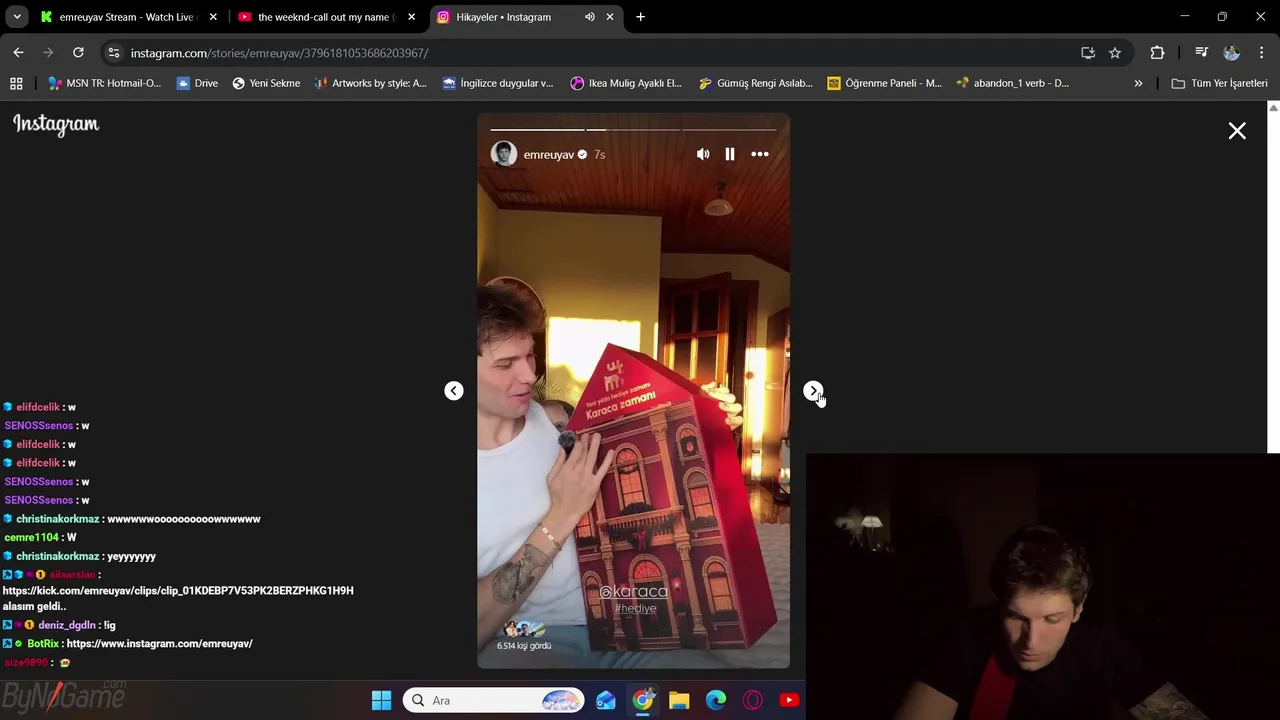Viewport: 1280px width, 720px height.
Task: Switch to the weeknd YouTube tab
Action: [325, 17]
